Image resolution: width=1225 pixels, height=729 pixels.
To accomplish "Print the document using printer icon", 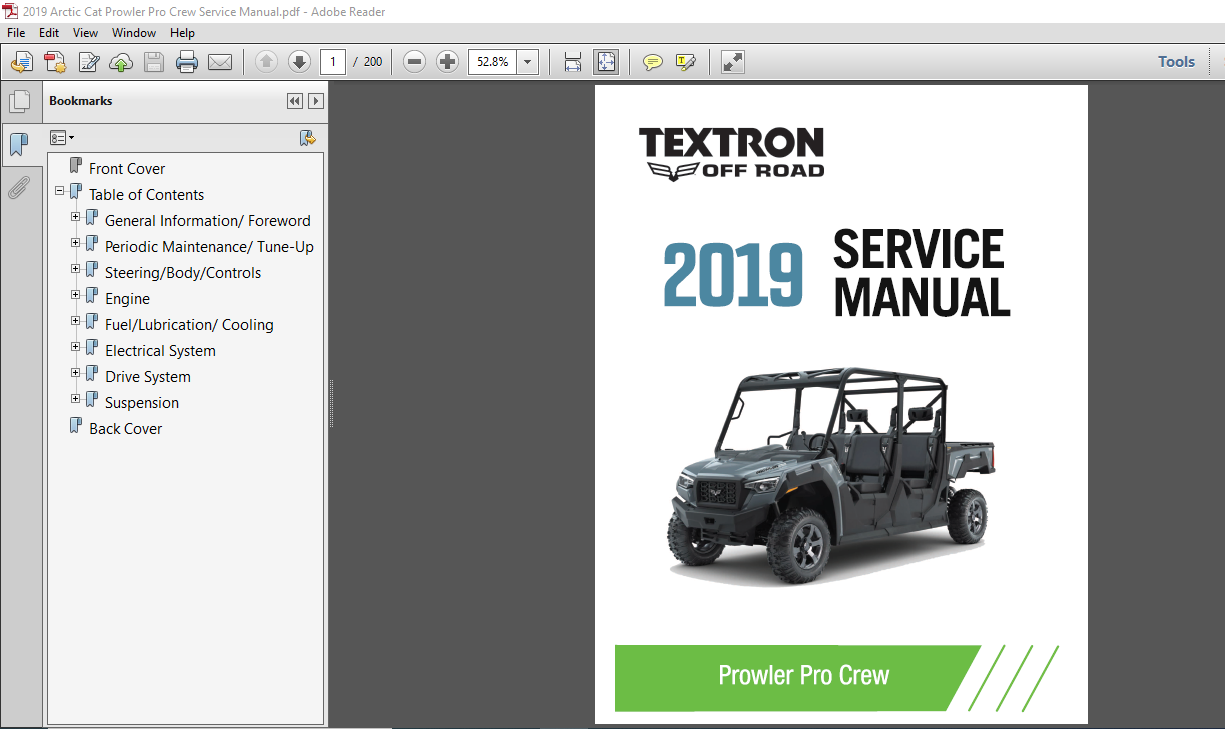I will point(187,62).
